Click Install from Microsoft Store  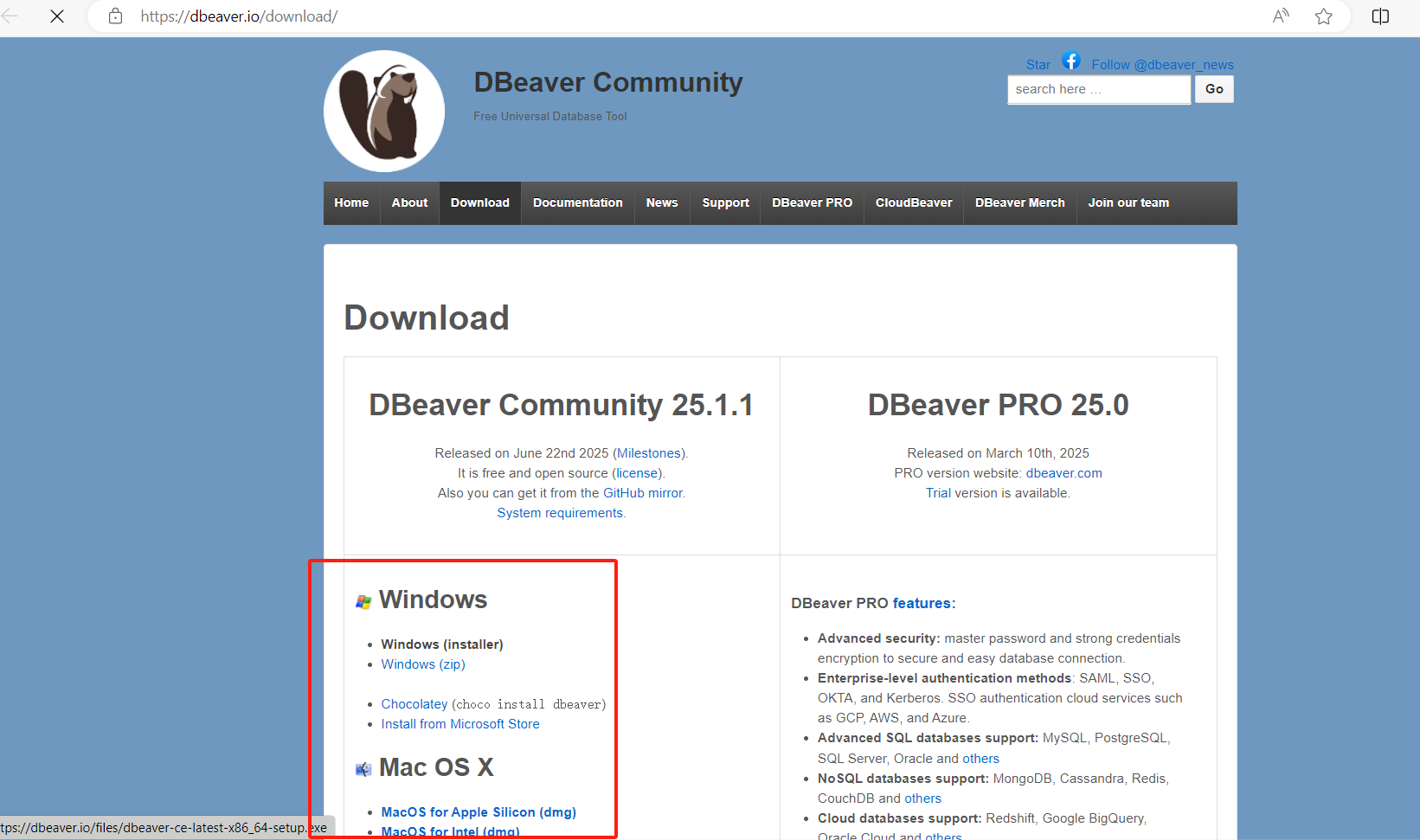tap(459, 724)
